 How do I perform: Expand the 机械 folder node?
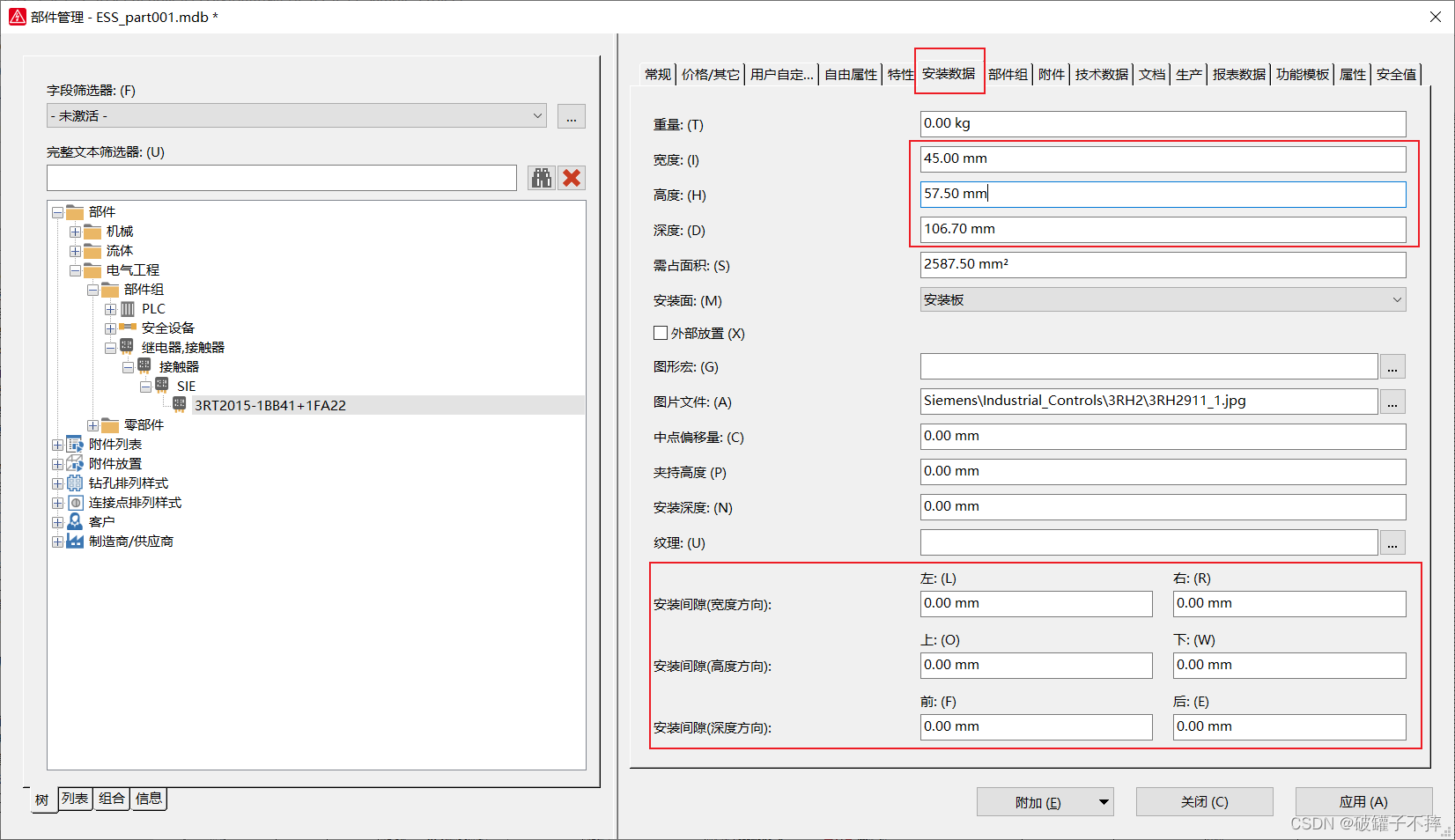[75, 232]
